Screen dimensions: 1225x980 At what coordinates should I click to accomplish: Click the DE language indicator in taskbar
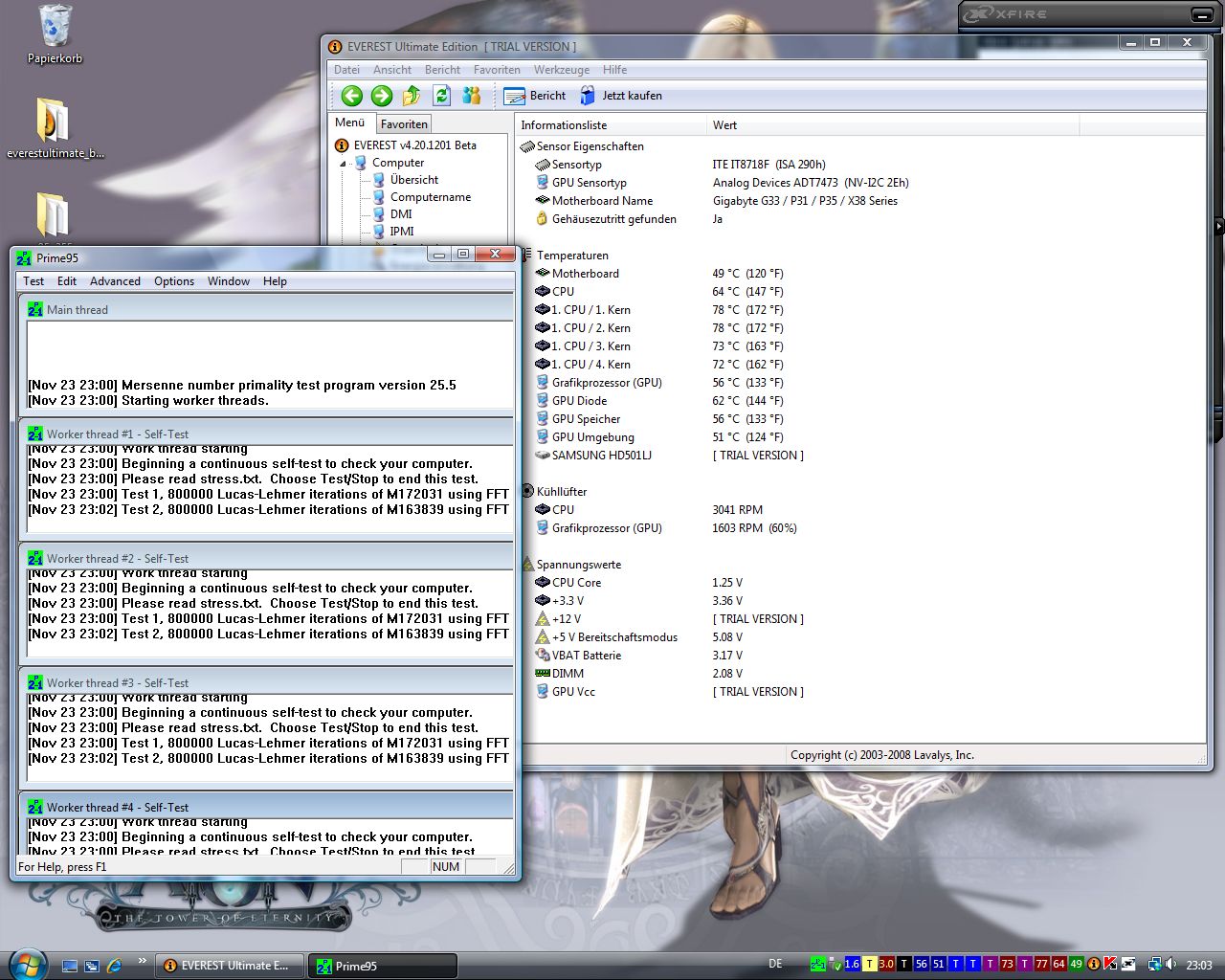[x=775, y=965]
